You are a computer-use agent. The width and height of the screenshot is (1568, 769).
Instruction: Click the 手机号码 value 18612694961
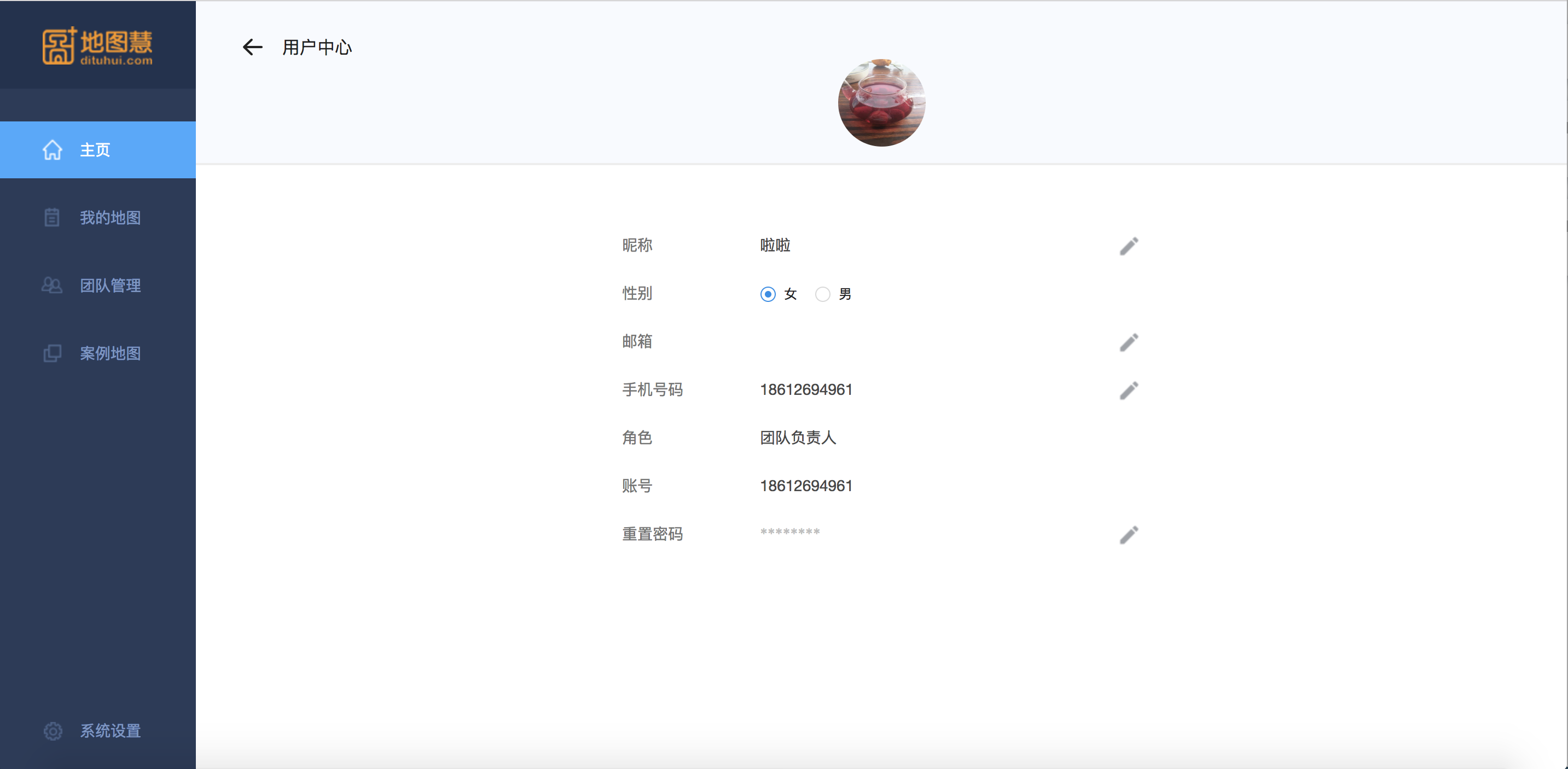click(806, 389)
